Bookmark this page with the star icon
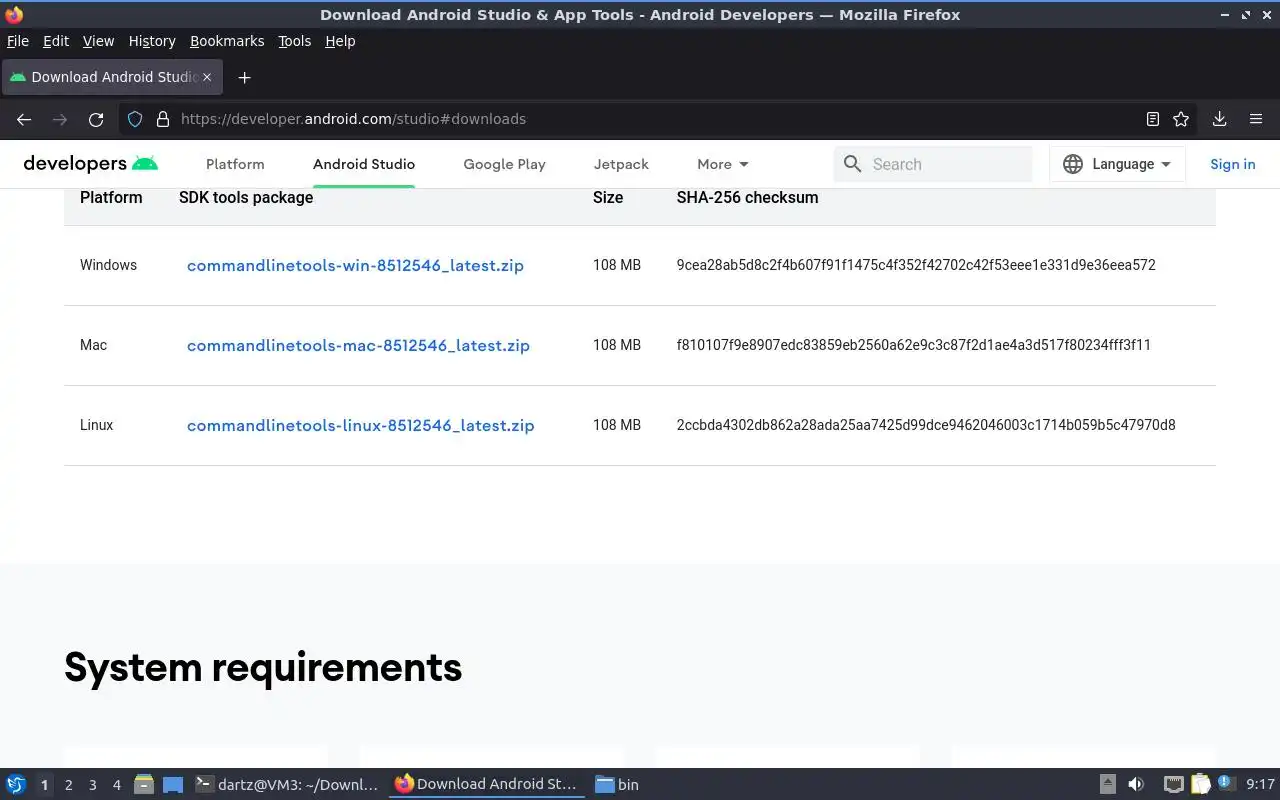The width and height of the screenshot is (1280, 800). [x=1181, y=119]
